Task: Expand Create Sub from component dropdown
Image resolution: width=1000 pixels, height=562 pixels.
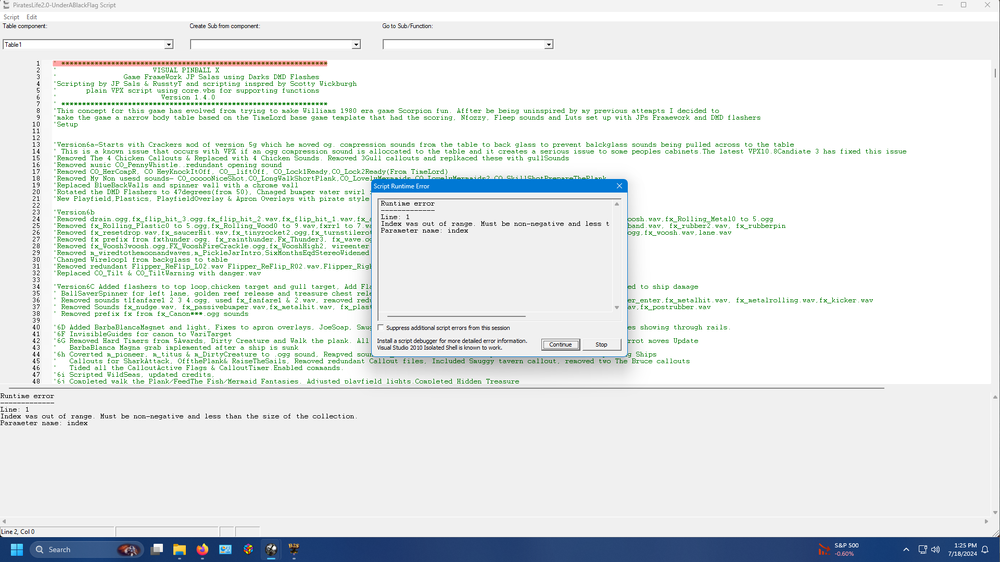Action: [x=356, y=44]
